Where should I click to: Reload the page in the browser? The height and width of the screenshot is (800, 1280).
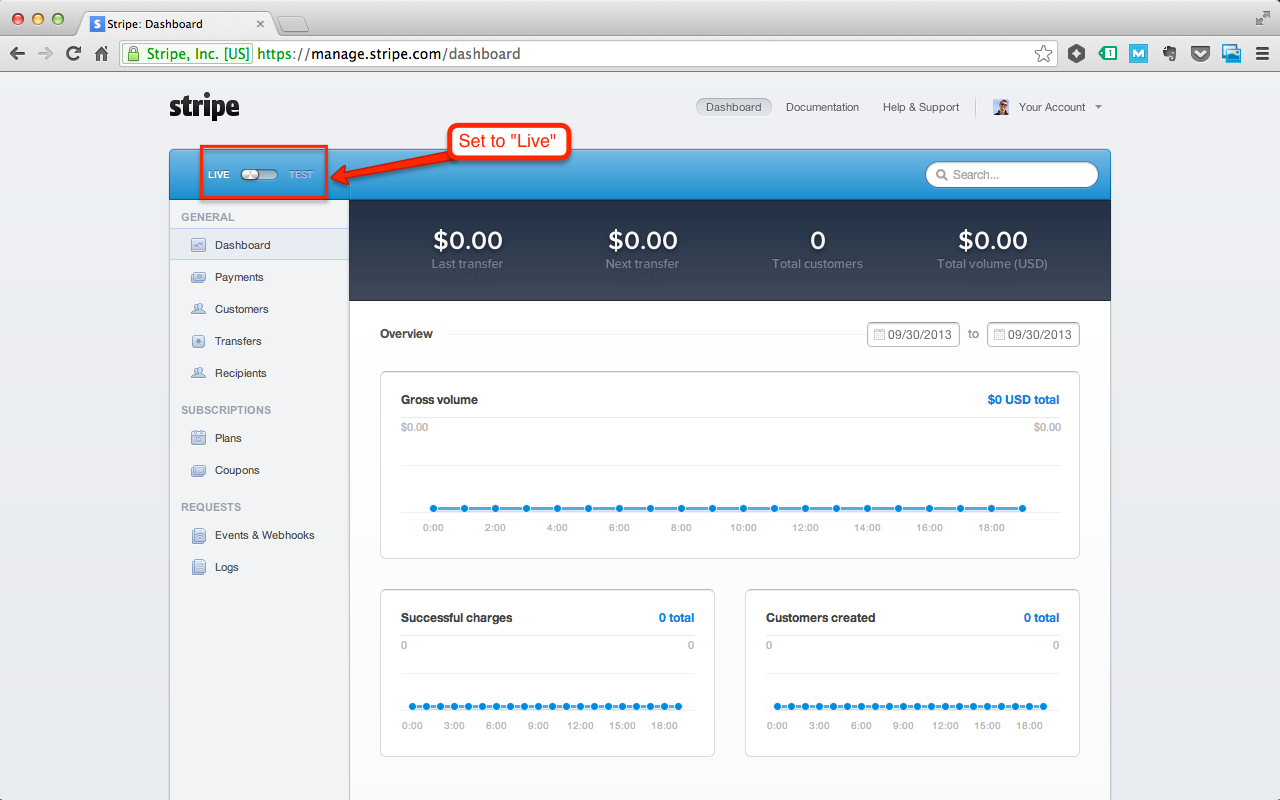click(x=73, y=54)
